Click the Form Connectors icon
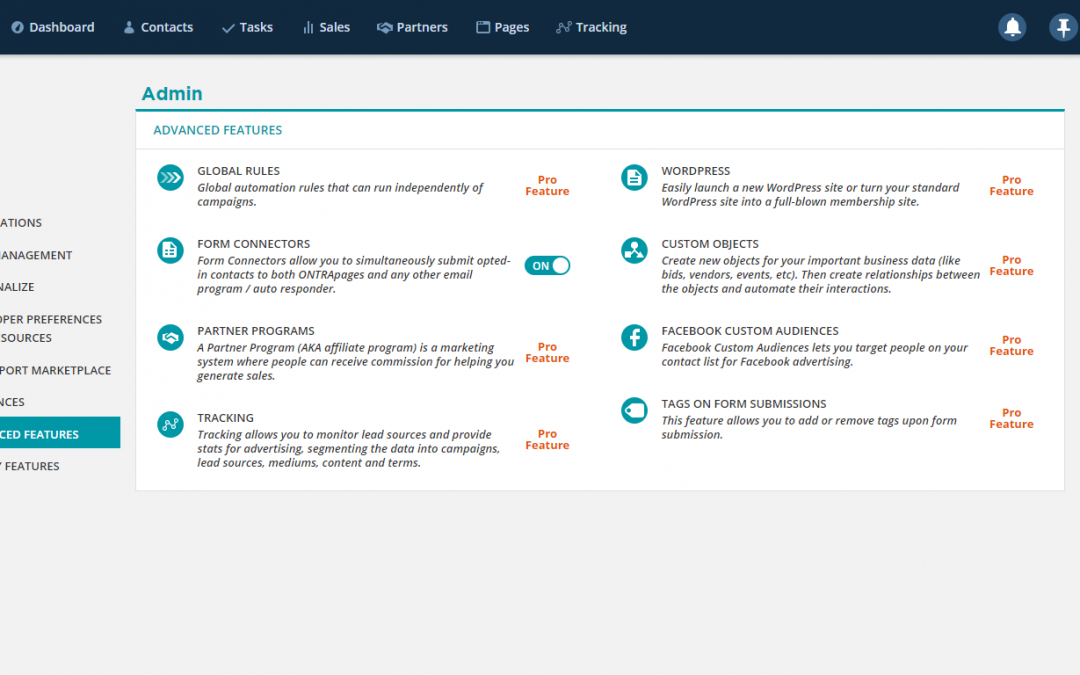1080x675 pixels. [170, 250]
